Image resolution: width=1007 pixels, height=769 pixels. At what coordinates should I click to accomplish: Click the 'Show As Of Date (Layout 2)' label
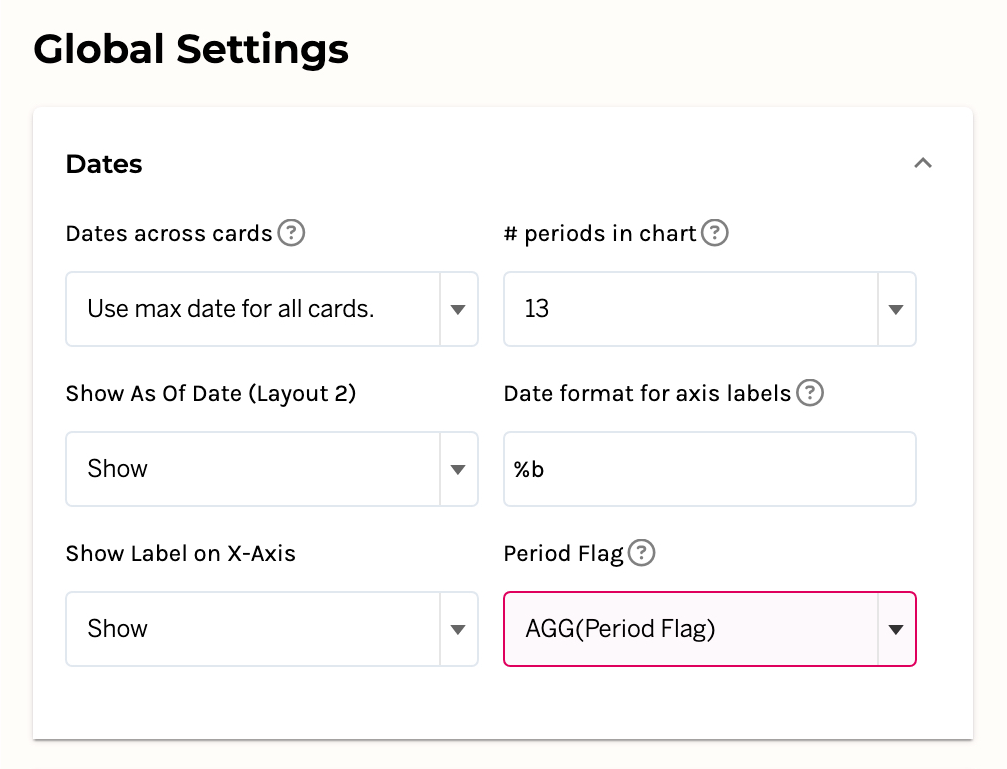coord(211,393)
